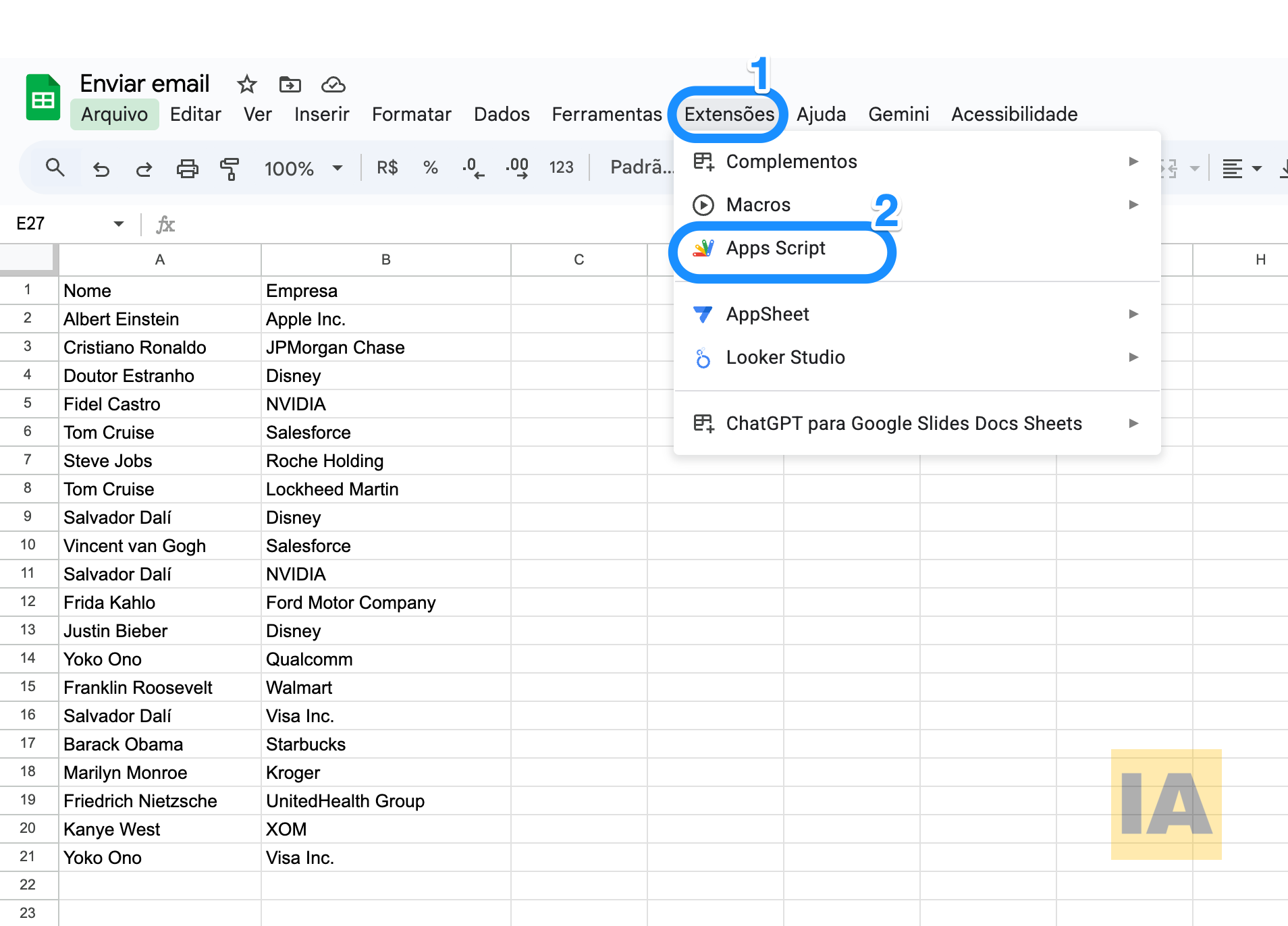Select column A header
The height and width of the screenshot is (926, 1288).
pyautogui.click(x=160, y=260)
